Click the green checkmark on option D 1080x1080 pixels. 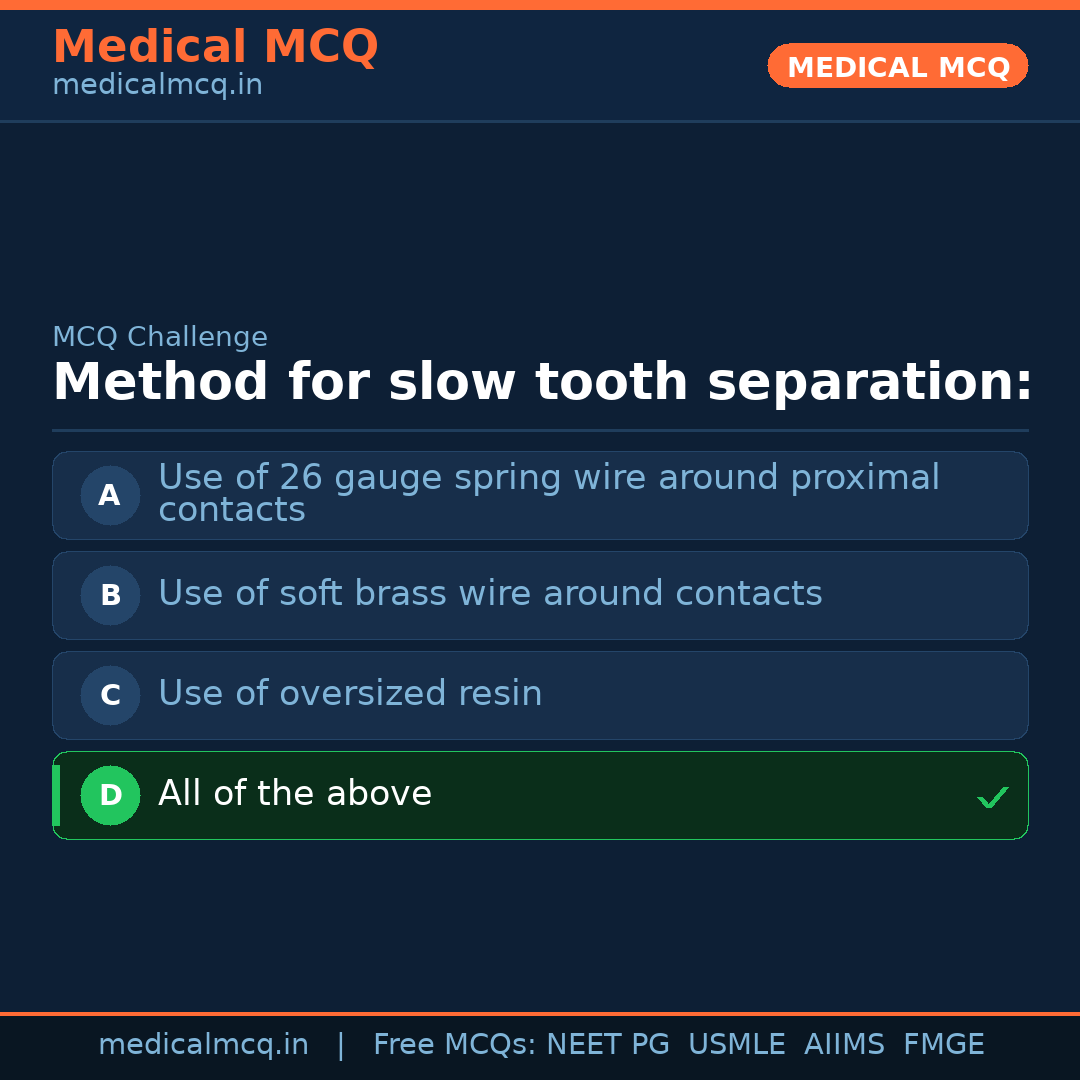tap(992, 797)
